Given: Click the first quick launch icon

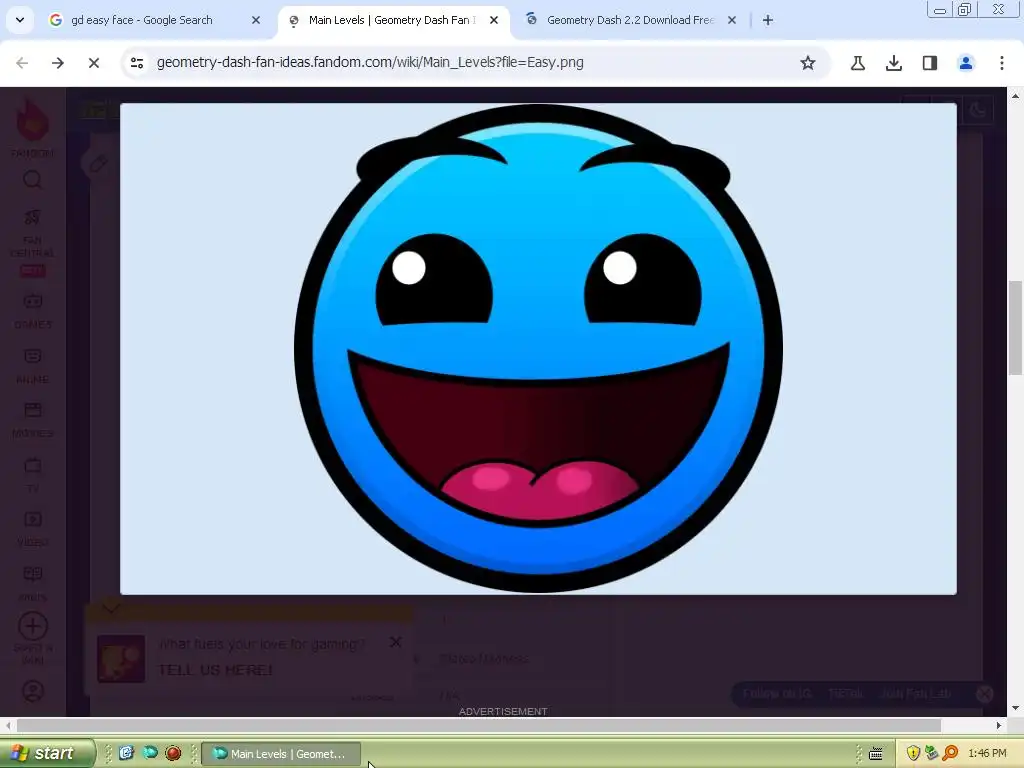Looking at the screenshot, I should click(126, 753).
